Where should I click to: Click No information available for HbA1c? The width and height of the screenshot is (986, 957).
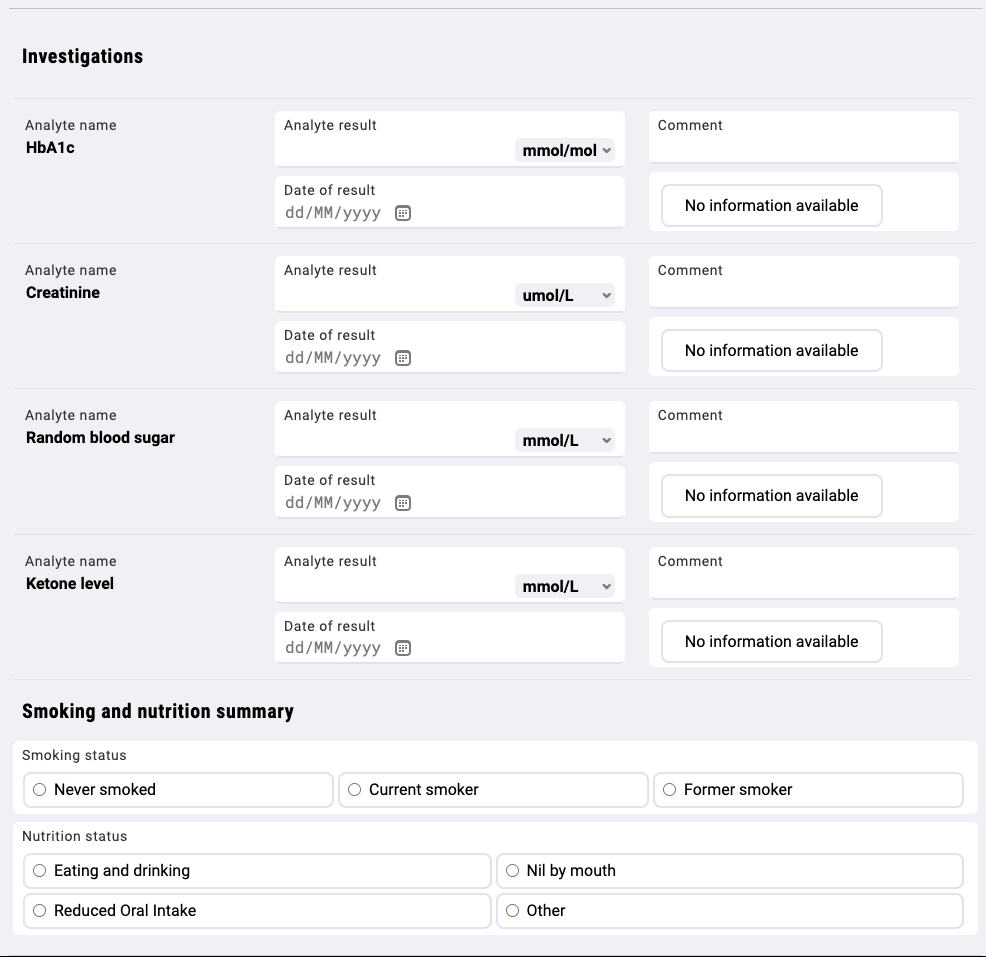click(771, 205)
